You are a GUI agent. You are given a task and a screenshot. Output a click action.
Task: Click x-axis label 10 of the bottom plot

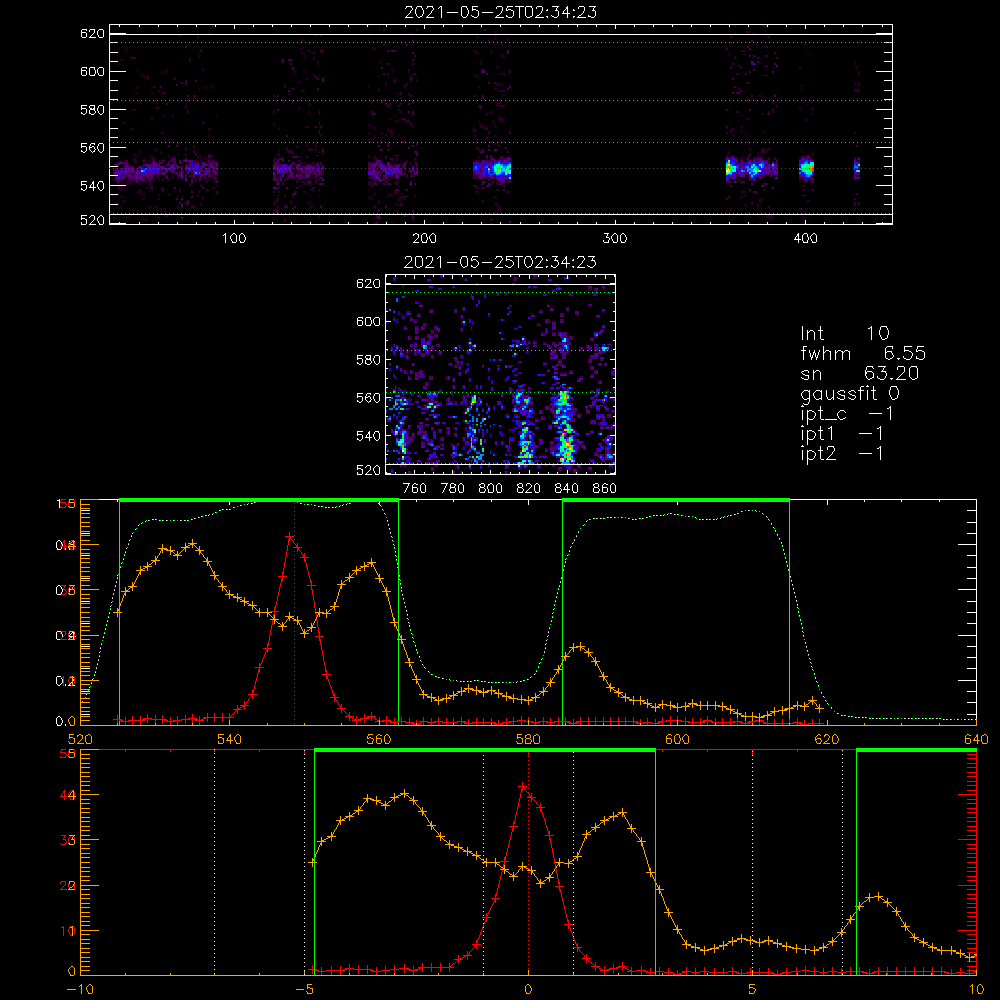coord(976,990)
